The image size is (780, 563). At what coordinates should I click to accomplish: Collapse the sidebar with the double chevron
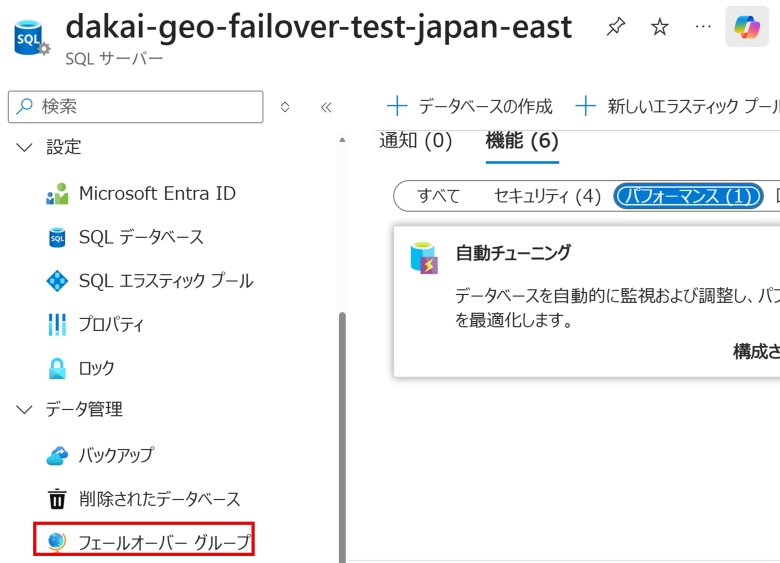pos(326,107)
